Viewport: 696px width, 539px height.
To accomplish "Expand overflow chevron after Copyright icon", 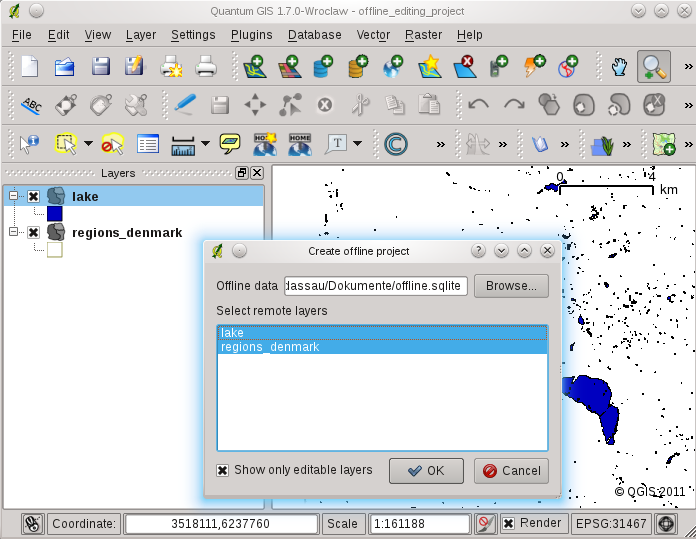I will (x=440, y=144).
